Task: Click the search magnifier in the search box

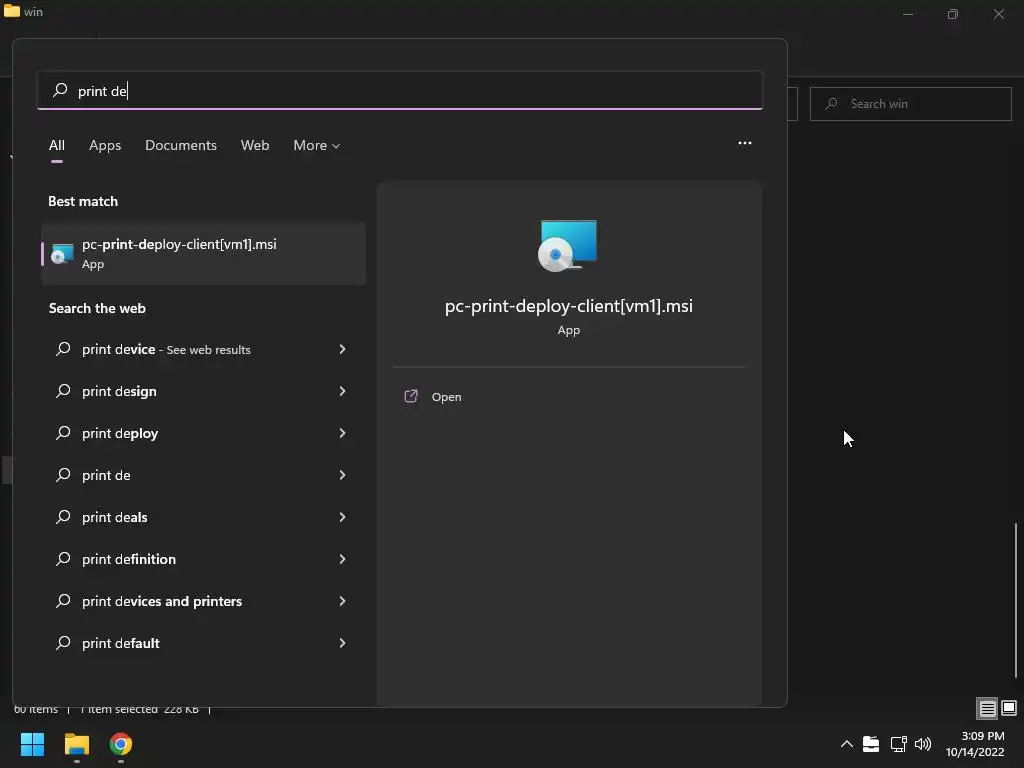Action: 60,90
